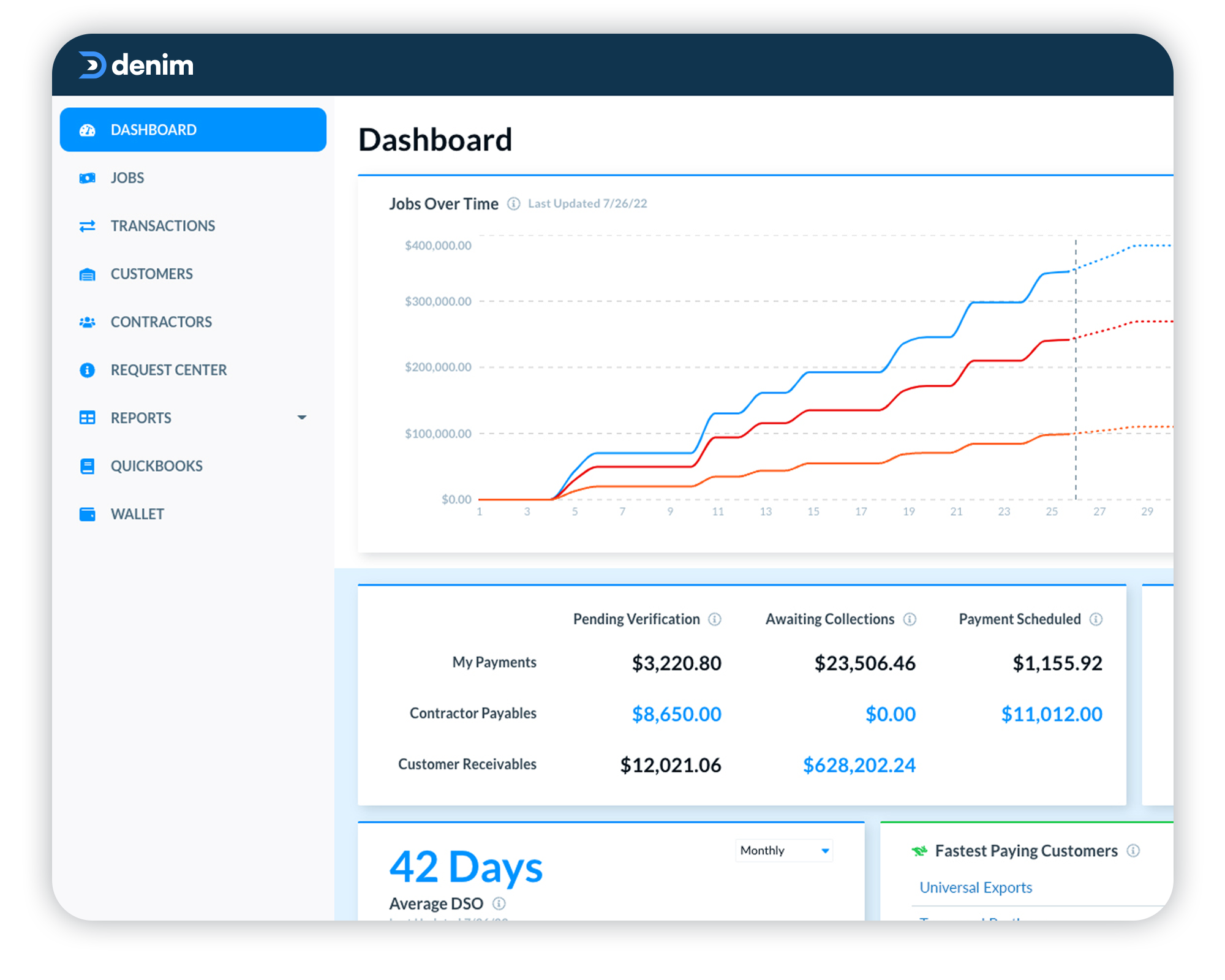Open the Universal Exports customer link
The width and height of the screenshot is (1225, 980).
click(975, 888)
